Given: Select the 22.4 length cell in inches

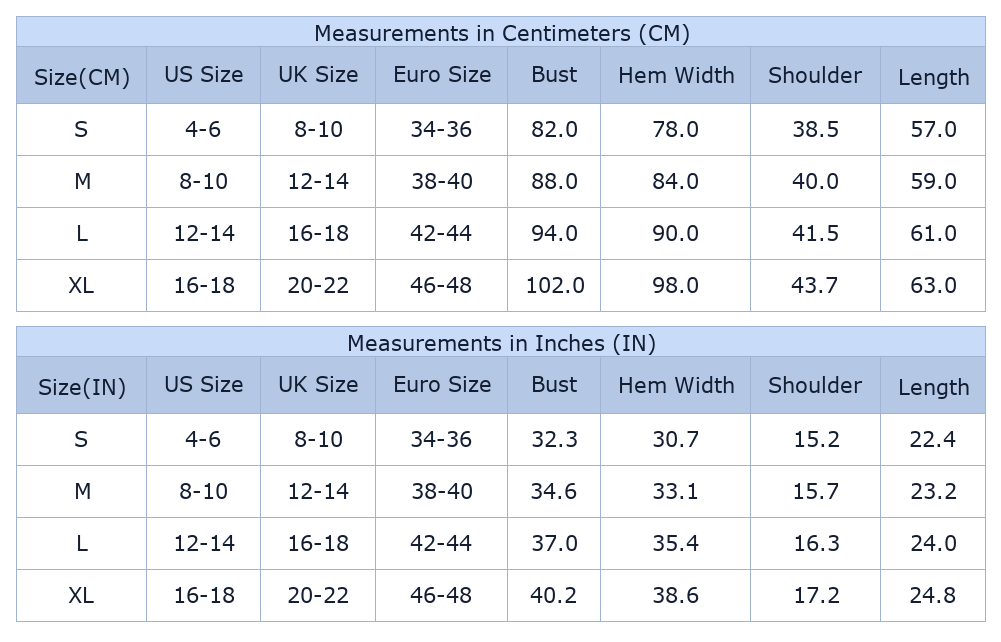Looking at the screenshot, I should click(933, 439).
